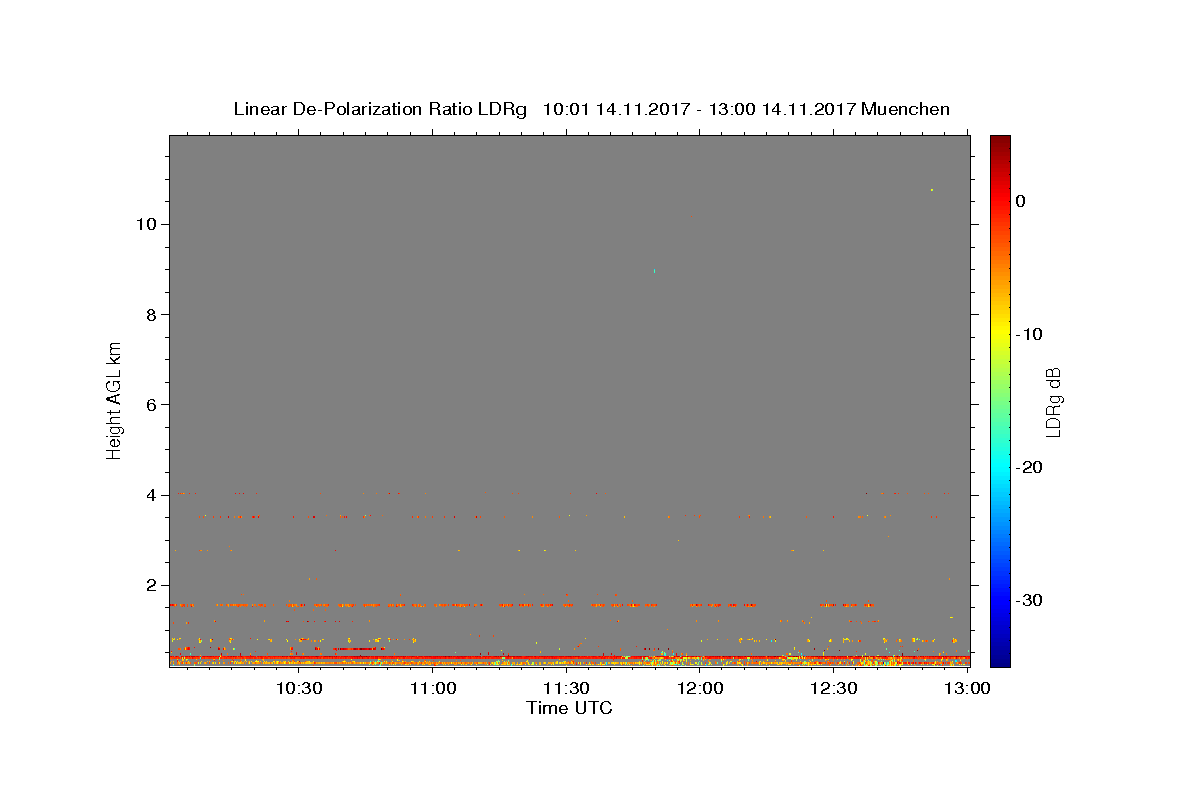Click the cyan dot near 9 km
1200x800 pixels.
[x=654, y=271]
